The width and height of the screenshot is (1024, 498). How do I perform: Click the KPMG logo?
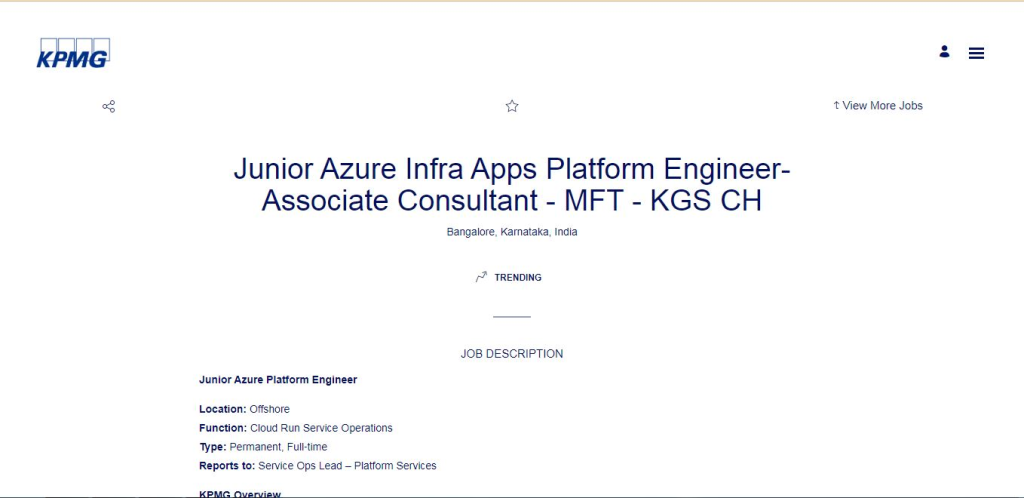pos(73,53)
